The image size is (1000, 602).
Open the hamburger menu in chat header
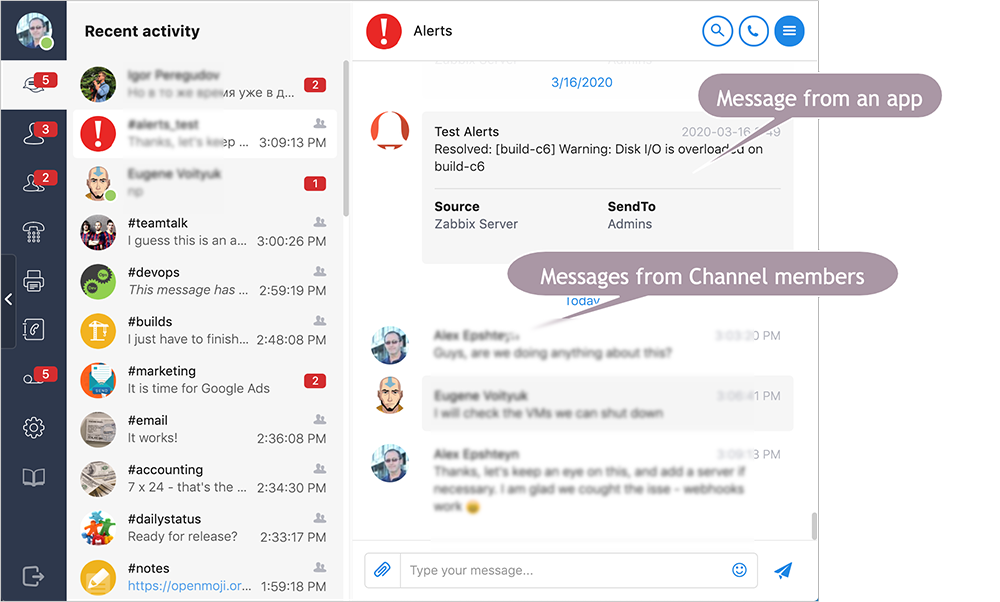pos(789,31)
